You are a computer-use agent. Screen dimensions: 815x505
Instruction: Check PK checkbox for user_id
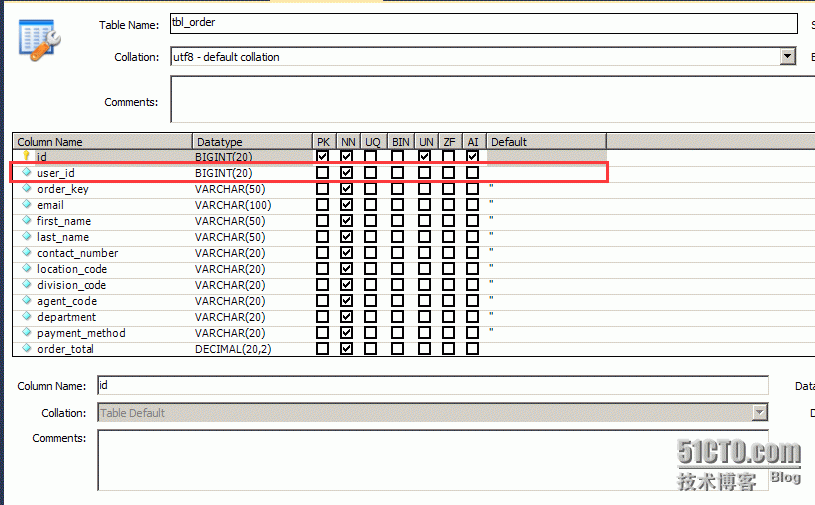(322, 172)
